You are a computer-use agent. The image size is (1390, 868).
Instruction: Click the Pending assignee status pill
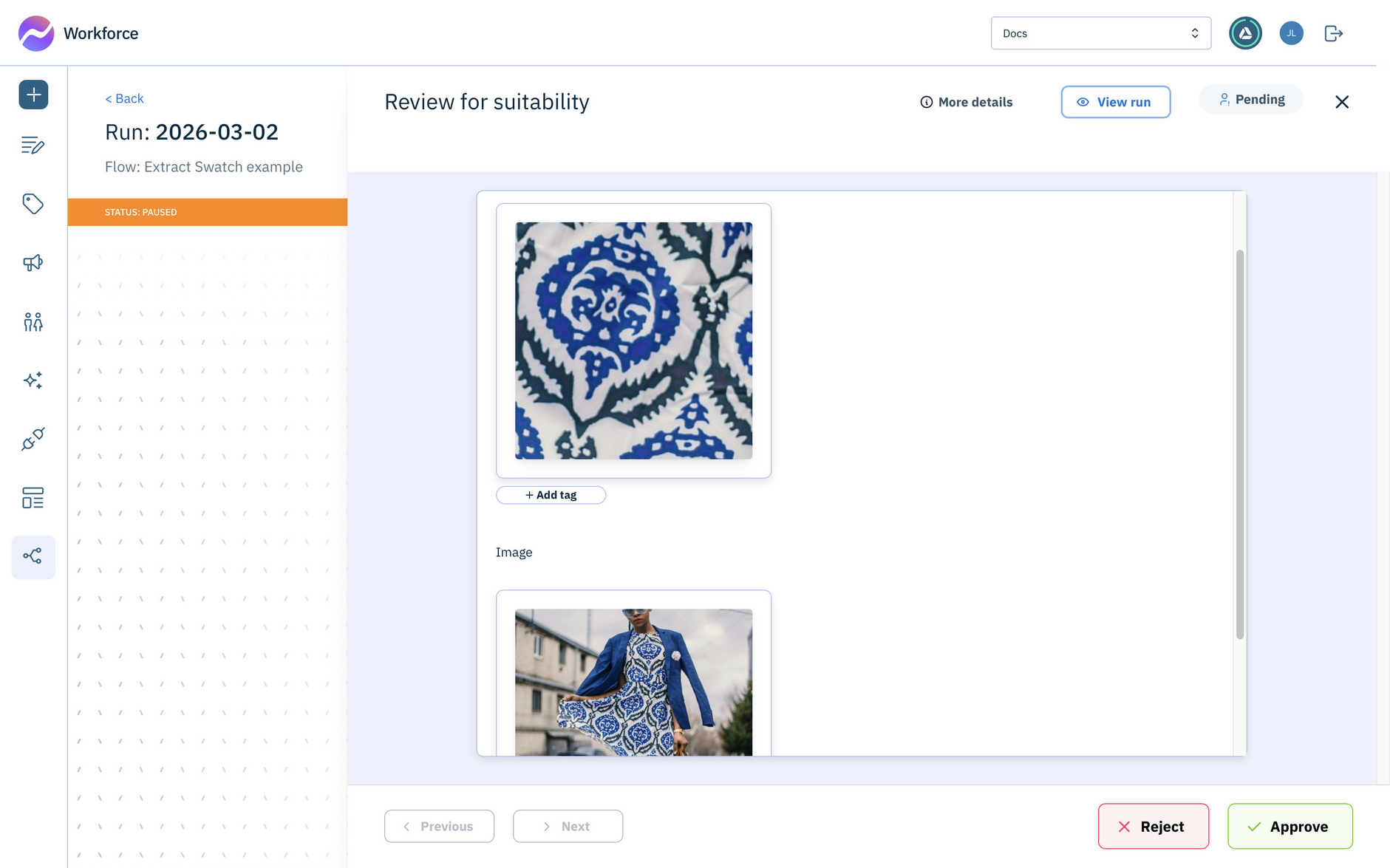click(1251, 100)
